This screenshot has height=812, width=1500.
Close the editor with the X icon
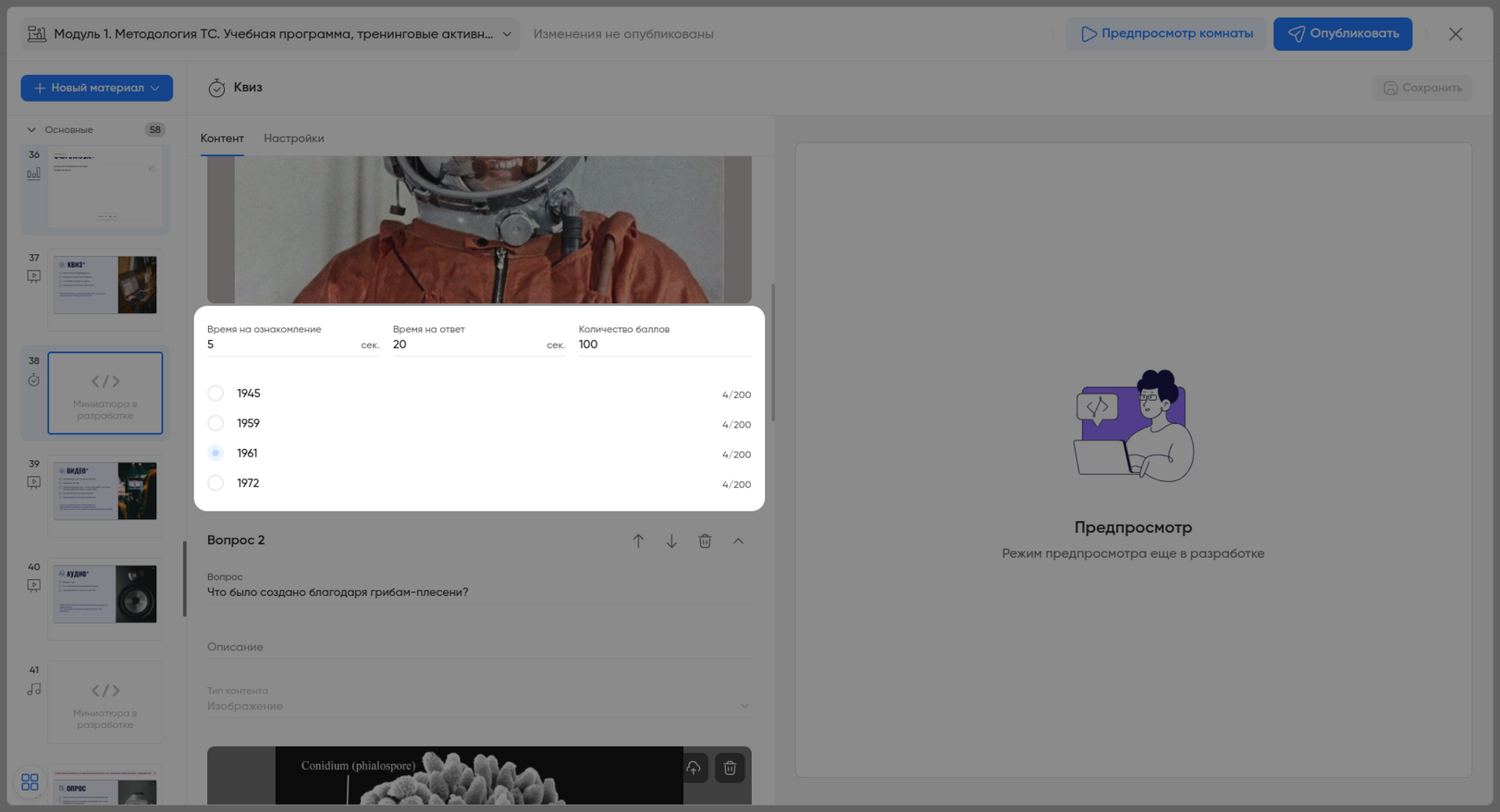pyautogui.click(x=1455, y=34)
